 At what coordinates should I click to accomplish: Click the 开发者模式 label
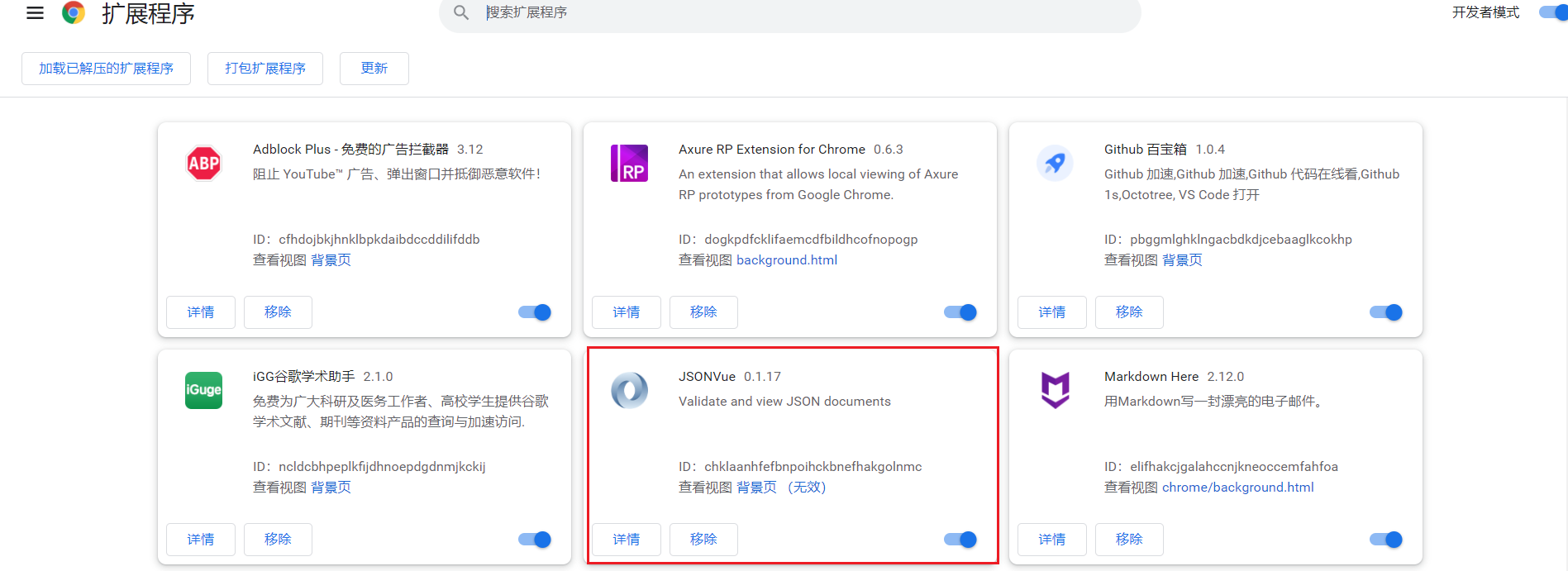pos(1485,12)
